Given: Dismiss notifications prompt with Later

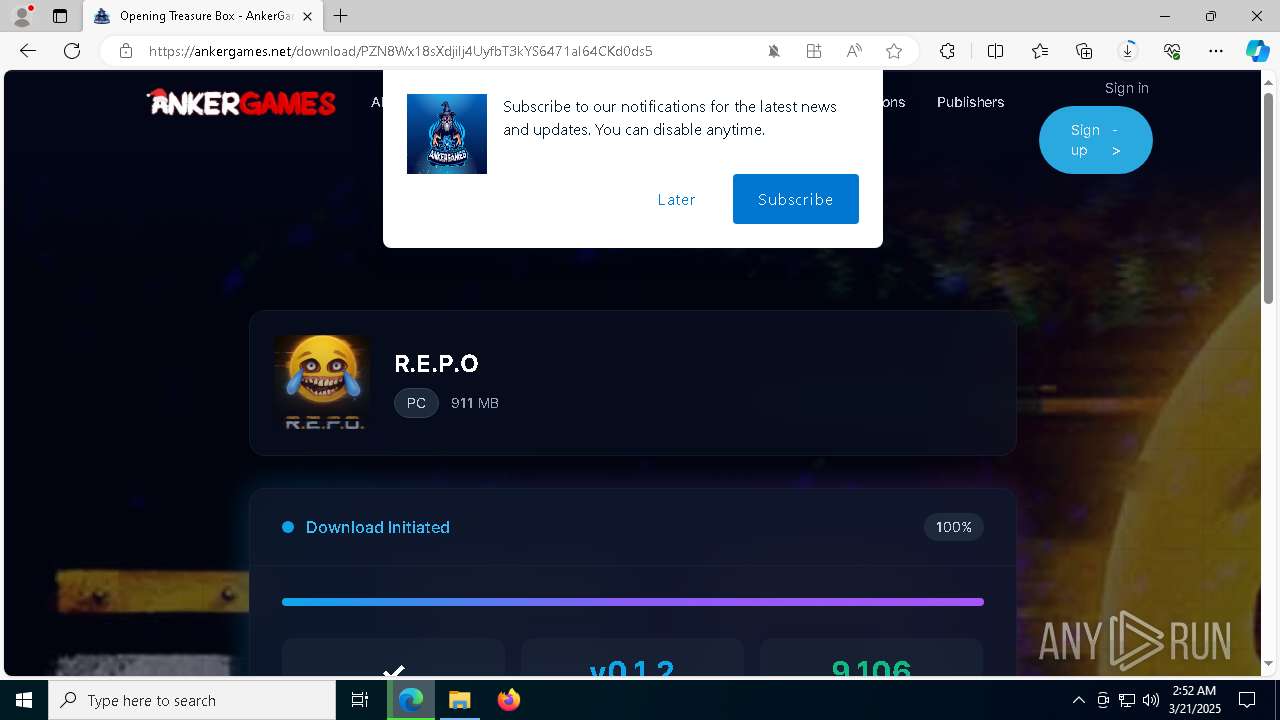Looking at the screenshot, I should [x=676, y=199].
